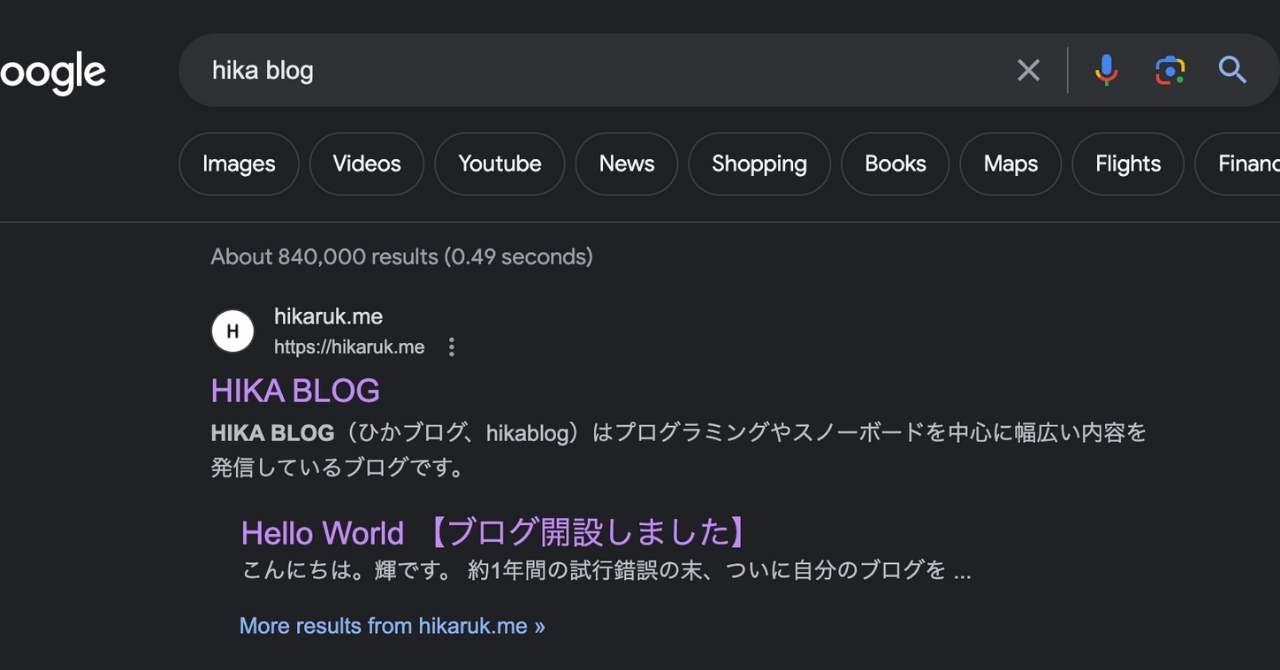Click the round H favicon of hikaruk.me
1280x670 pixels.
click(x=233, y=331)
